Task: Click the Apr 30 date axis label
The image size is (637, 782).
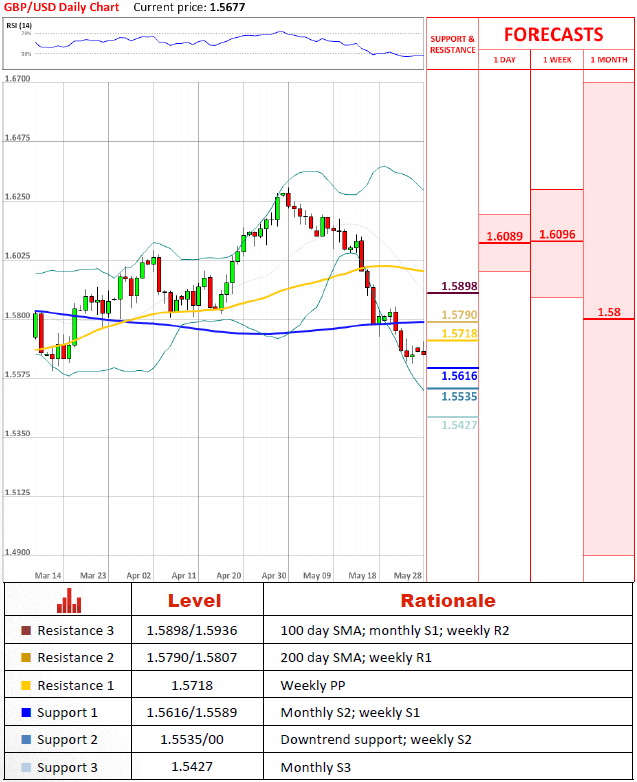Action: click(274, 576)
